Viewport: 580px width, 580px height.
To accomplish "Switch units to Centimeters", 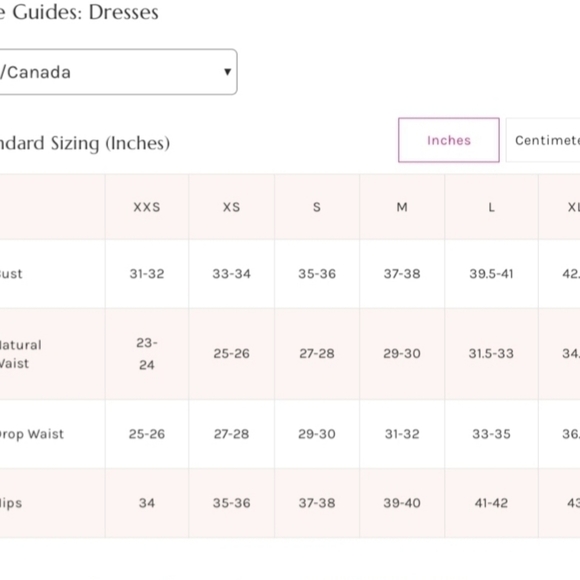I will coord(543,140).
